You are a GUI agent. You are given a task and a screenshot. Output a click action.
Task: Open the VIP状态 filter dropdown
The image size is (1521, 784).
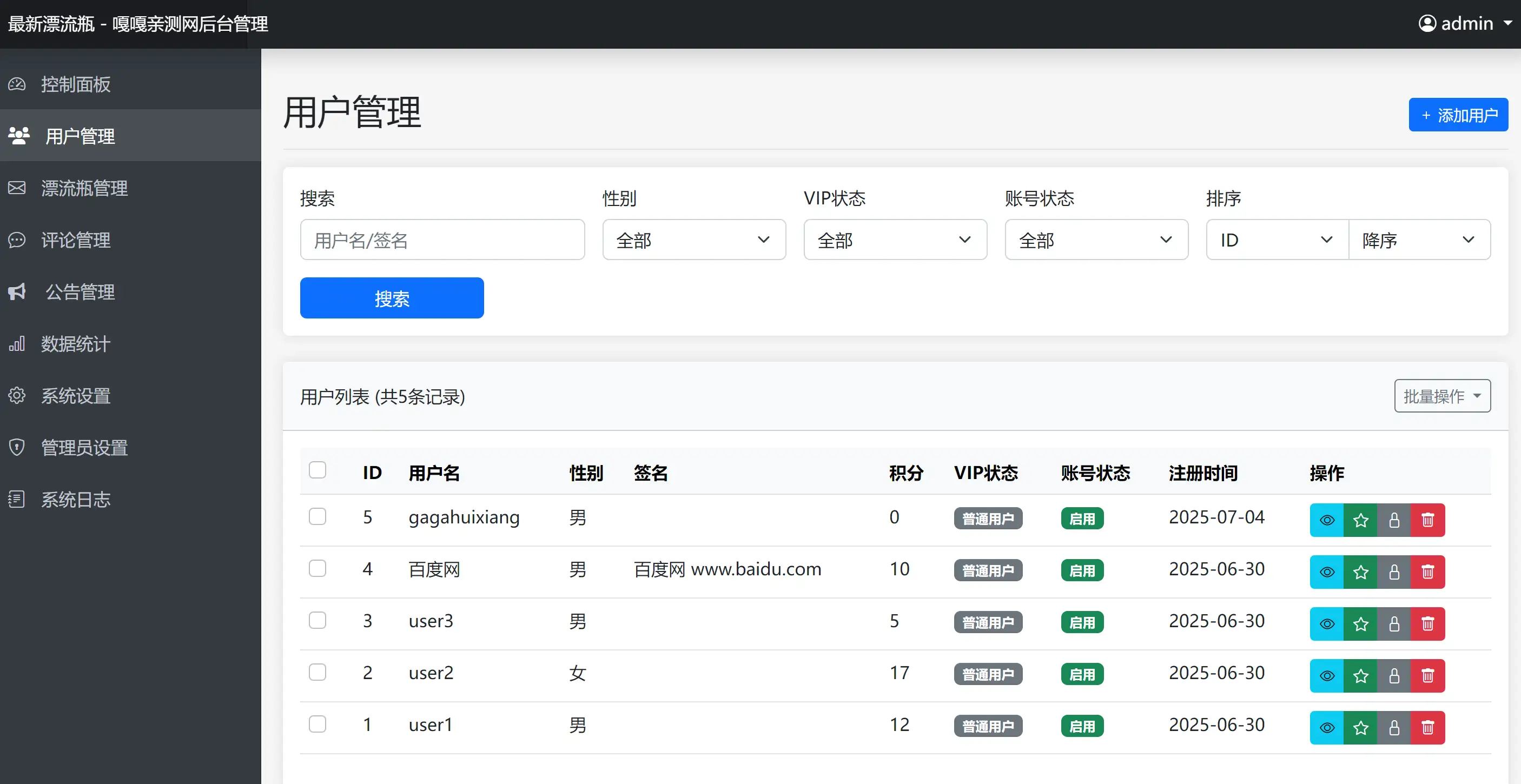coord(894,240)
